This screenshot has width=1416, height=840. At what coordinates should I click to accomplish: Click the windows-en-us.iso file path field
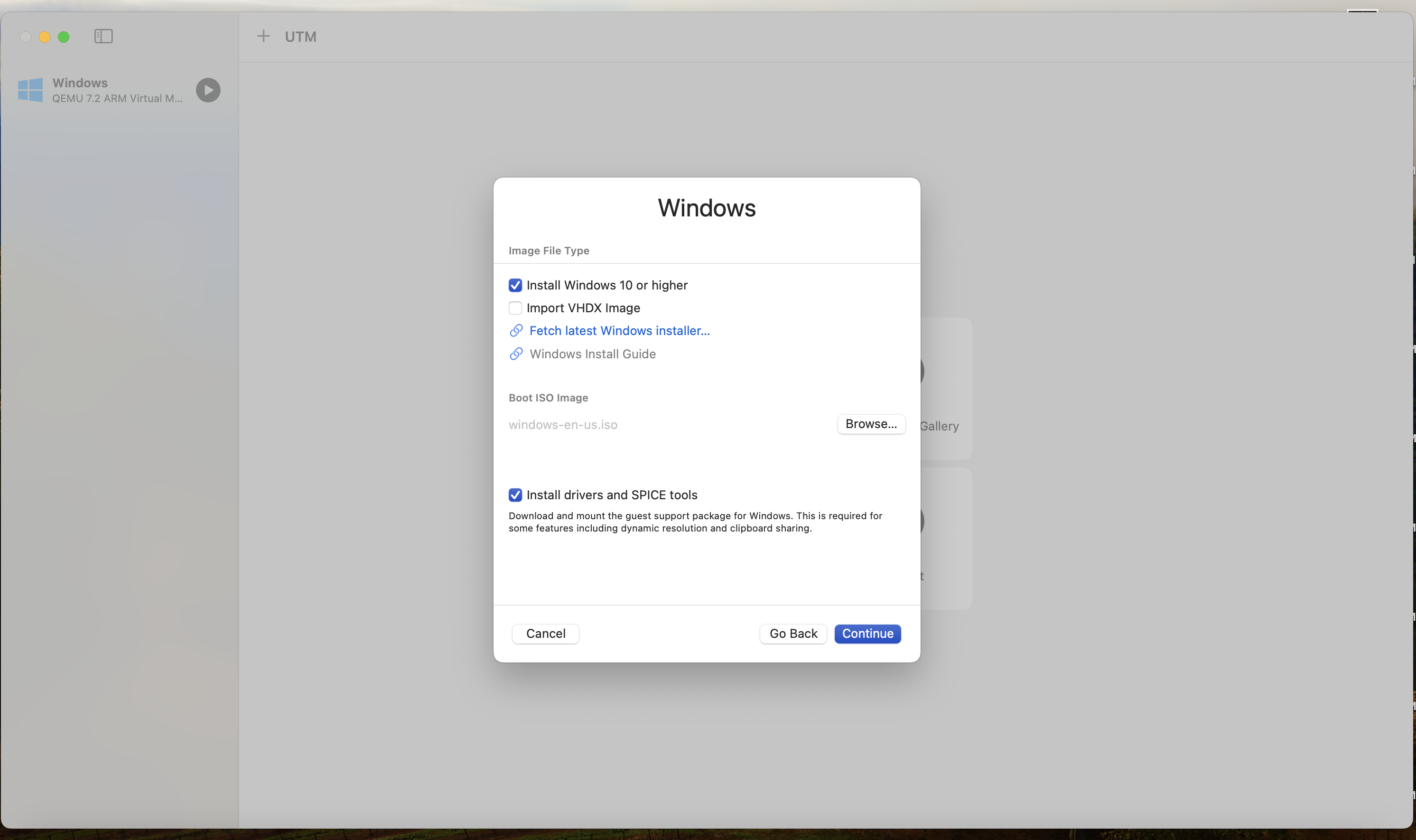point(562,425)
